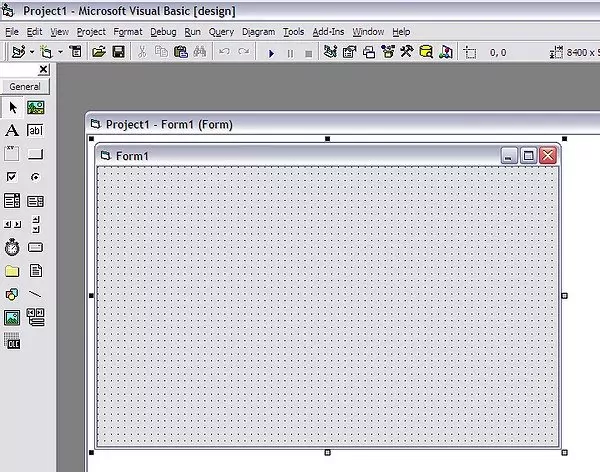600x472 pixels.
Task: Open the Toolbox window from the toolbar
Action: coord(407,52)
